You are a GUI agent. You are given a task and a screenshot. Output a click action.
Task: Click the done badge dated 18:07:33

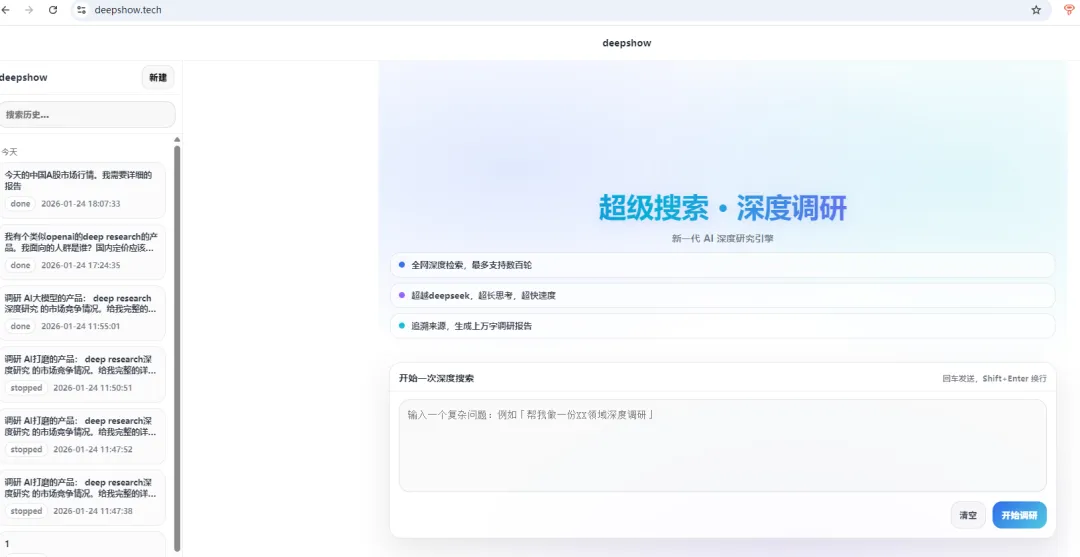(20, 204)
